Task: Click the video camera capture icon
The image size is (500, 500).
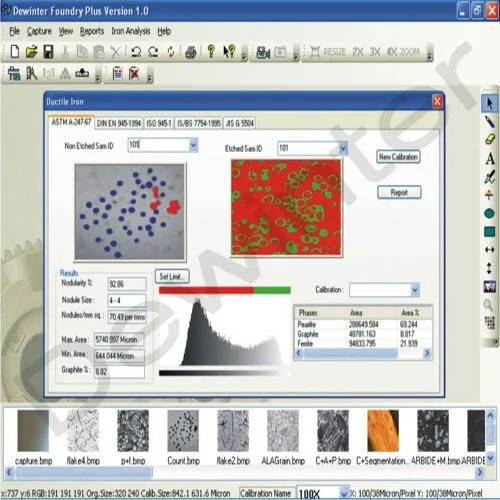Action: (x=263, y=52)
